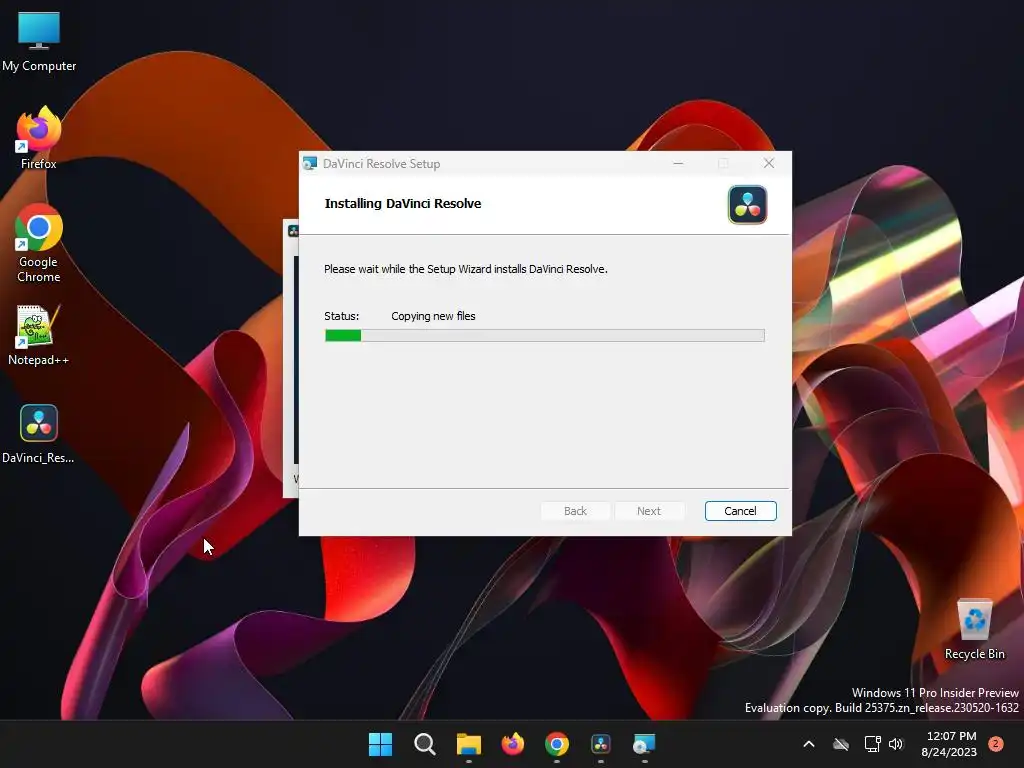Click the disabled Back button
This screenshot has width=1024, height=768.
coord(575,511)
